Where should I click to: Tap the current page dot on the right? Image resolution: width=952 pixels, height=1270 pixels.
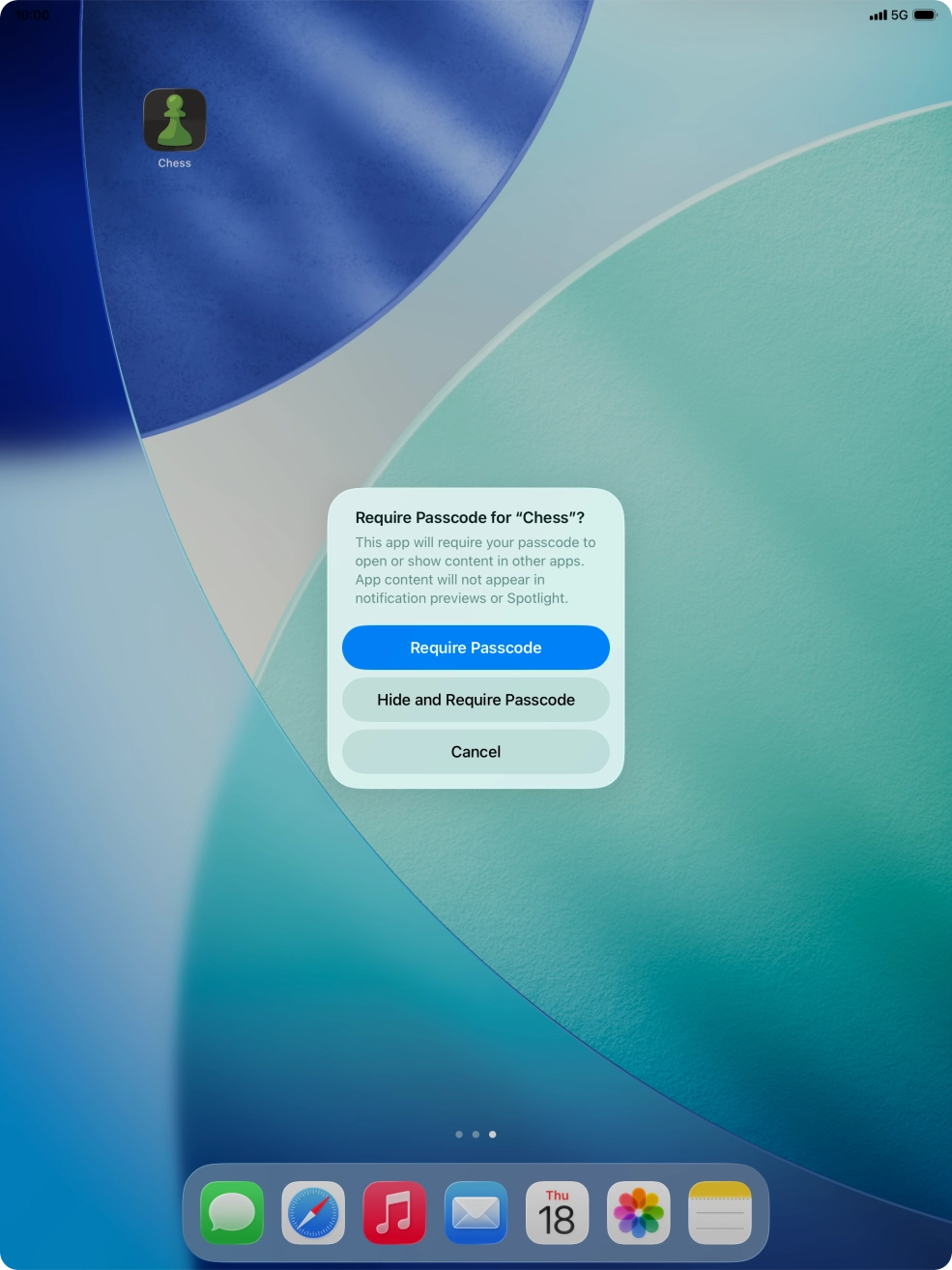[x=492, y=1134]
